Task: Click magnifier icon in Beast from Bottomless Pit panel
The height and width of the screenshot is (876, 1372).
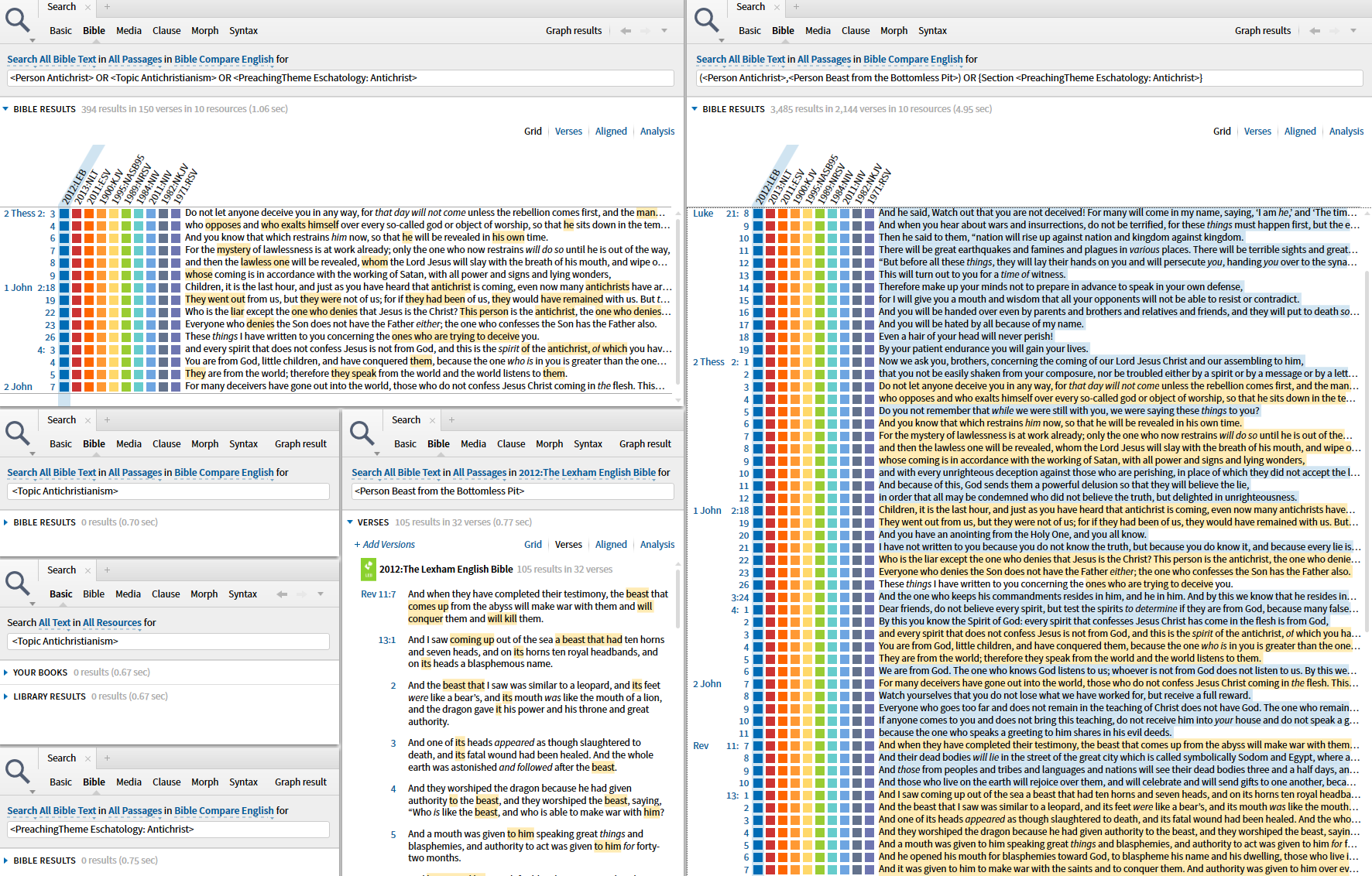Action: [x=362, y=433]
